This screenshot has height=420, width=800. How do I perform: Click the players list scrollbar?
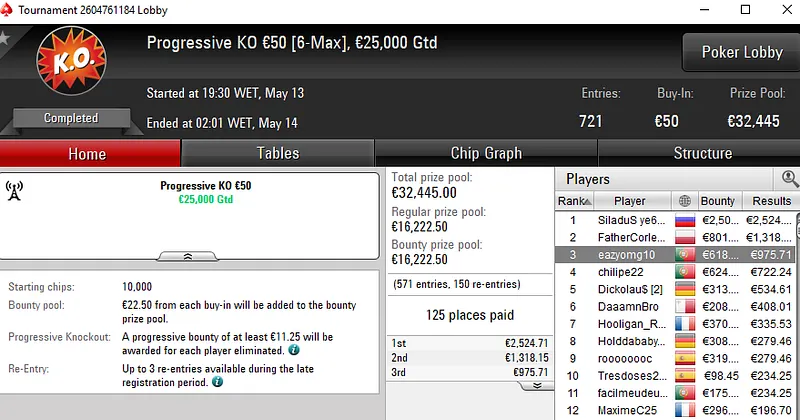point(797,300)
